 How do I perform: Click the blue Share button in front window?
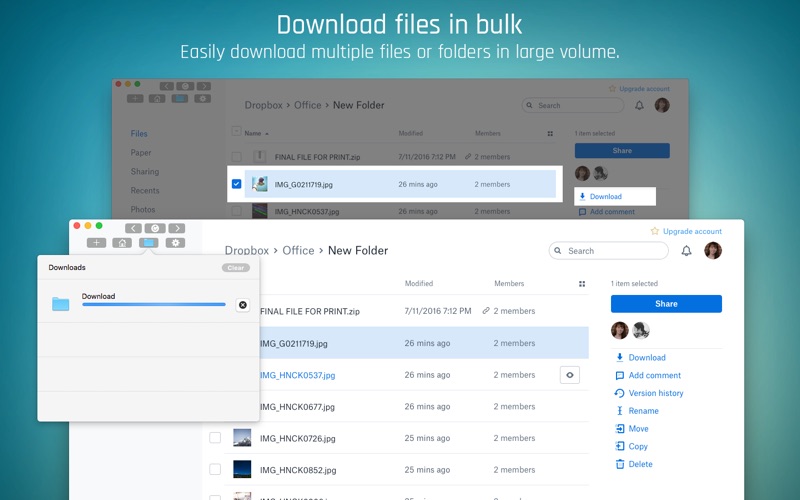click(666, 304)
